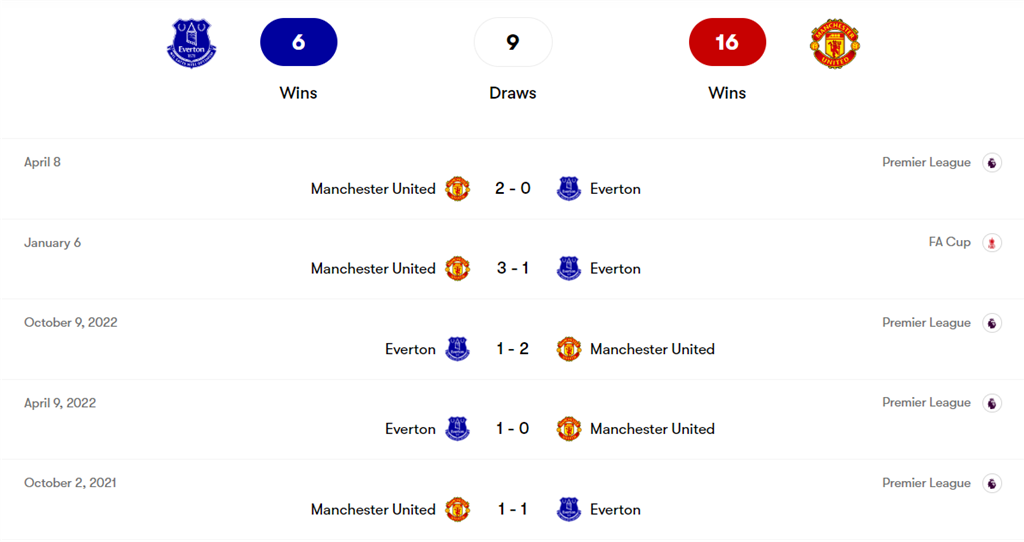The image size is (1024, 542).
Task: Click Everton crest in October 9, 2022 match
Action: click(x=457, y=349)
